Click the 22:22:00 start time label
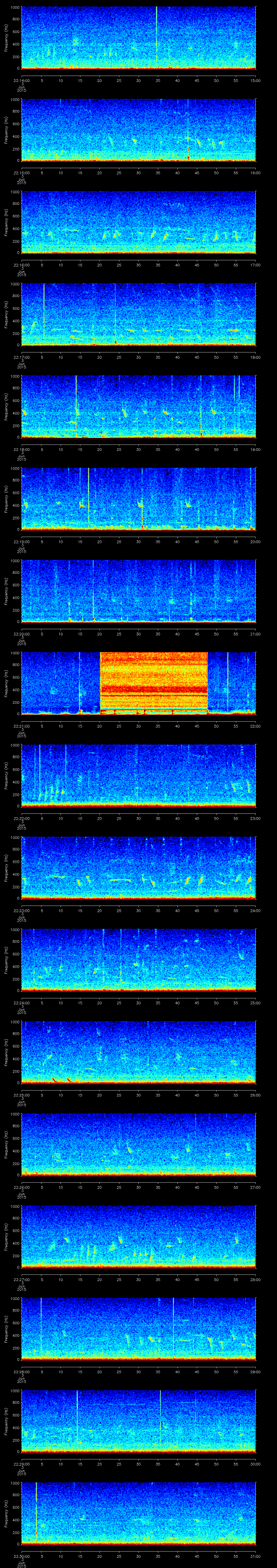This screenshot has height=1568, width=277. (21, 818)
